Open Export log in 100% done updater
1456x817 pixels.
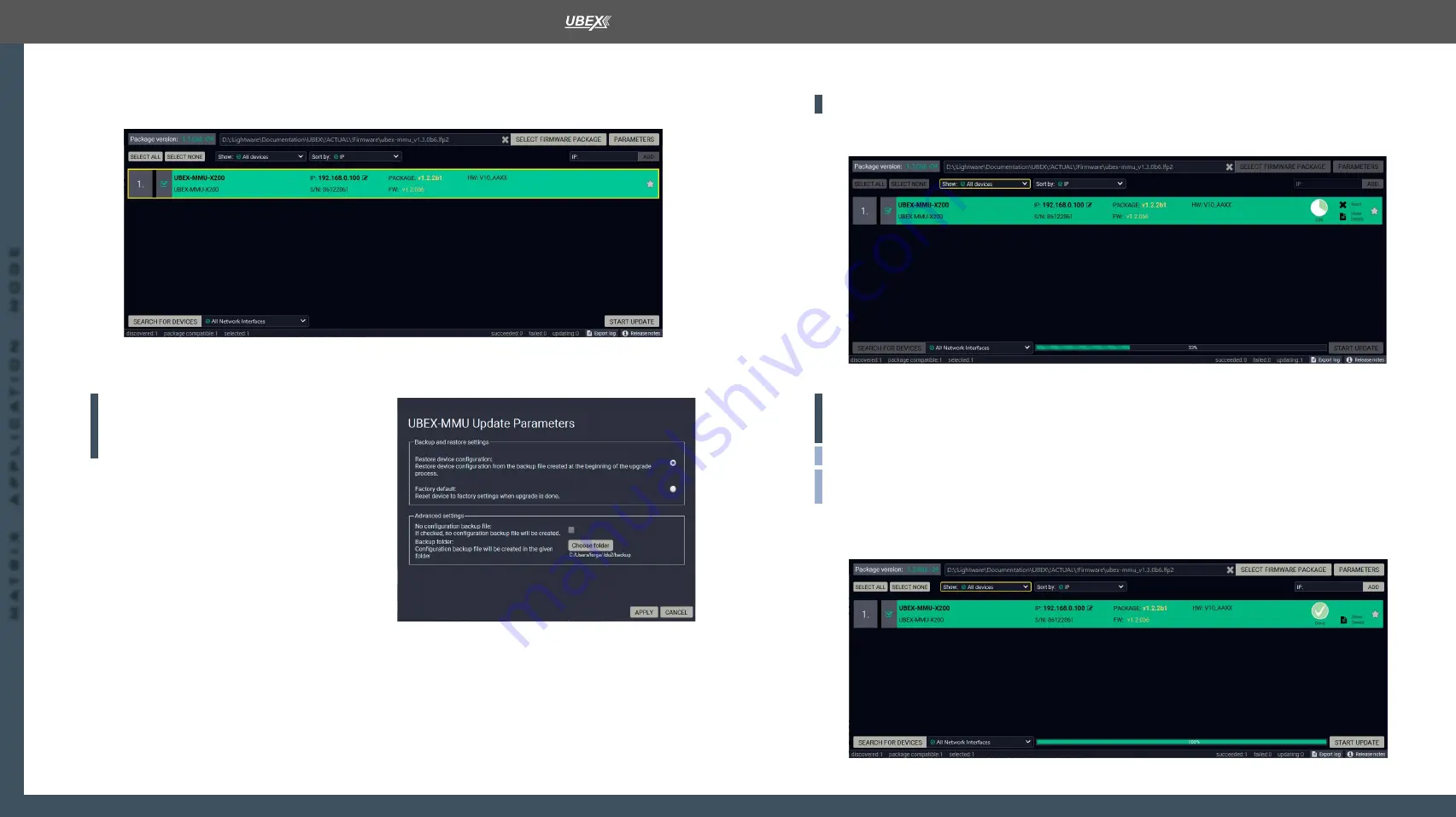tap(1327, 754)
